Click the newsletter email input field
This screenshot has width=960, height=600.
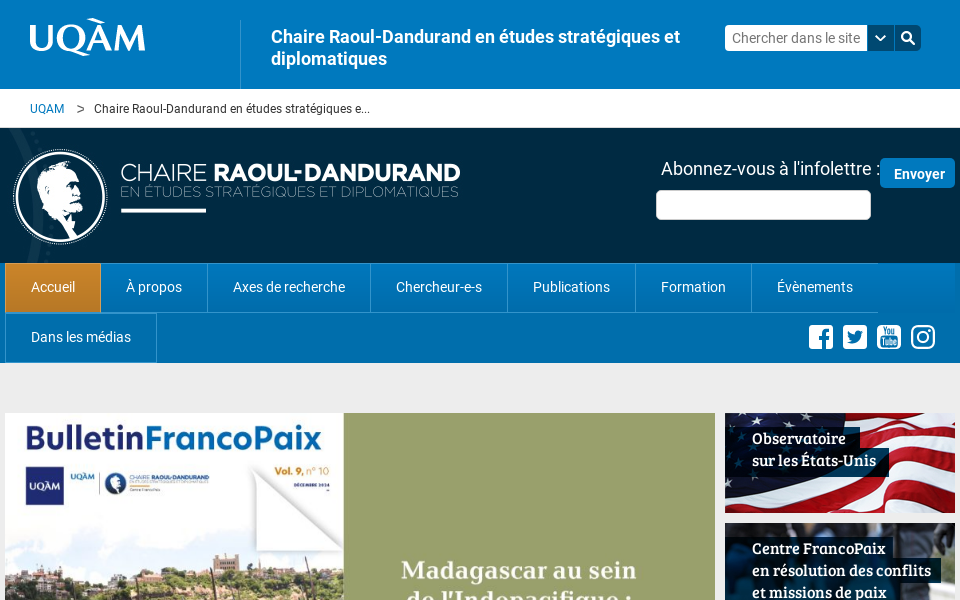[763, 204]
